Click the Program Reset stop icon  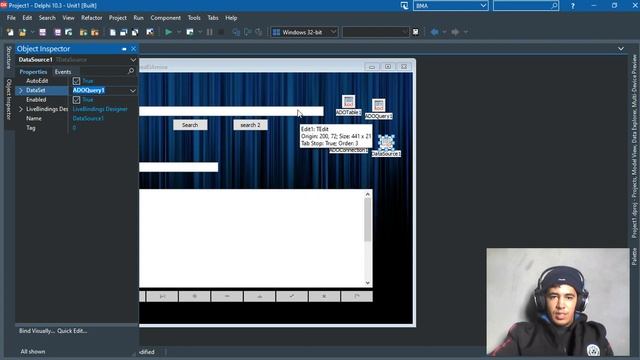221,32
